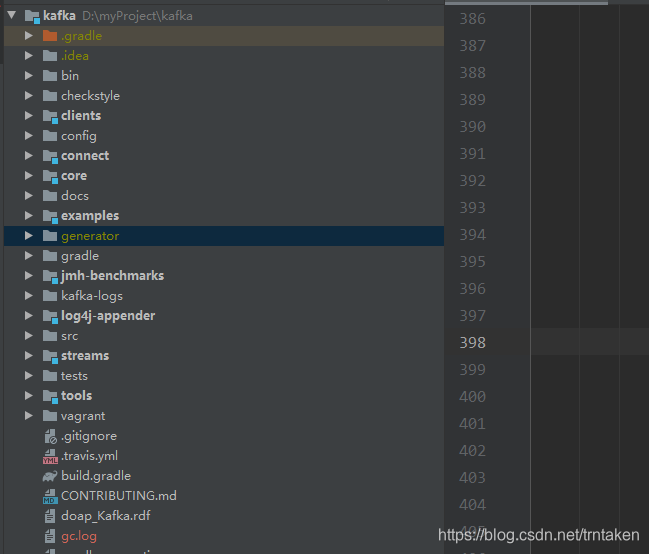649x554 pixels.
Task: Expand the clients module arrow
Action: pos(29,116)
